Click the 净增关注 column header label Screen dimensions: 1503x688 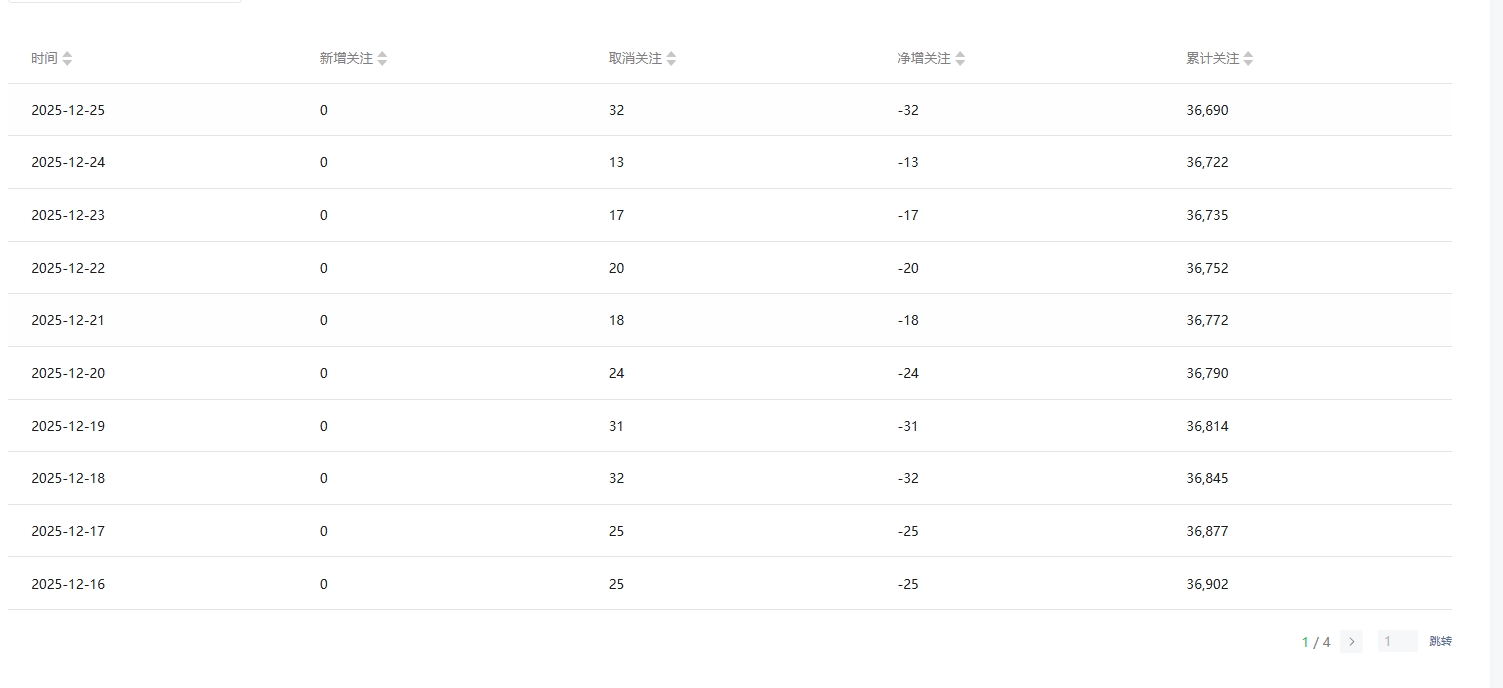click(x=924, y=59)
